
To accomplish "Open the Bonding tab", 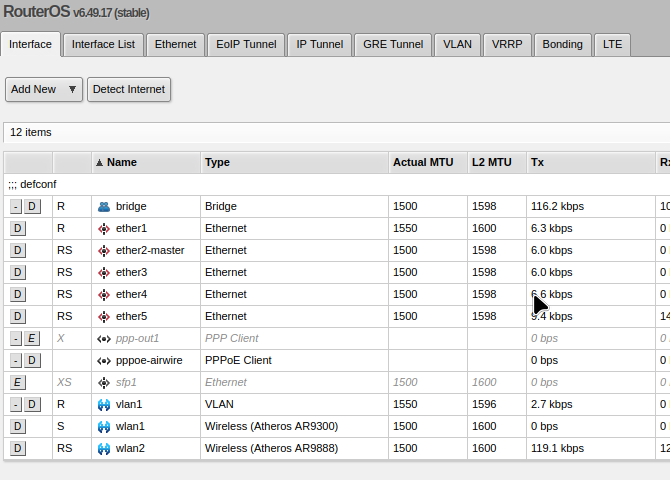I will (562, 44).
